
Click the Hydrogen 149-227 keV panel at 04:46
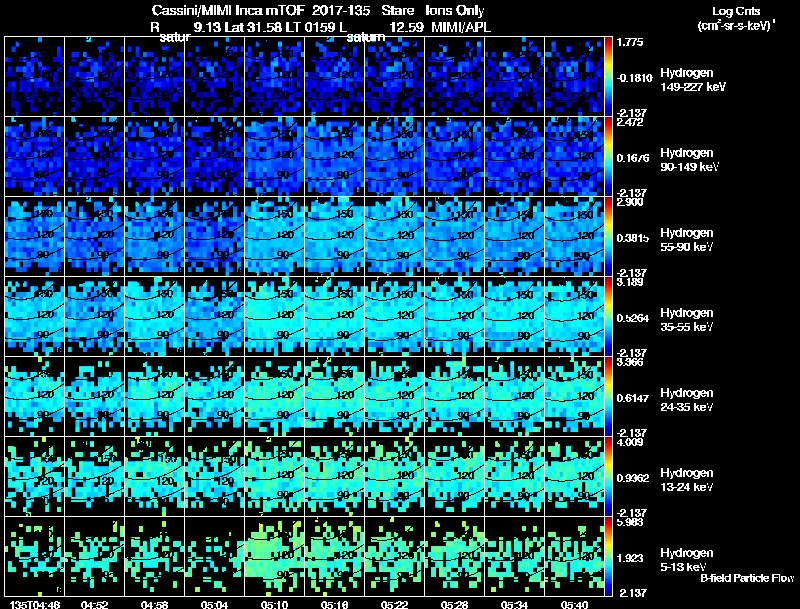[35, 77]
